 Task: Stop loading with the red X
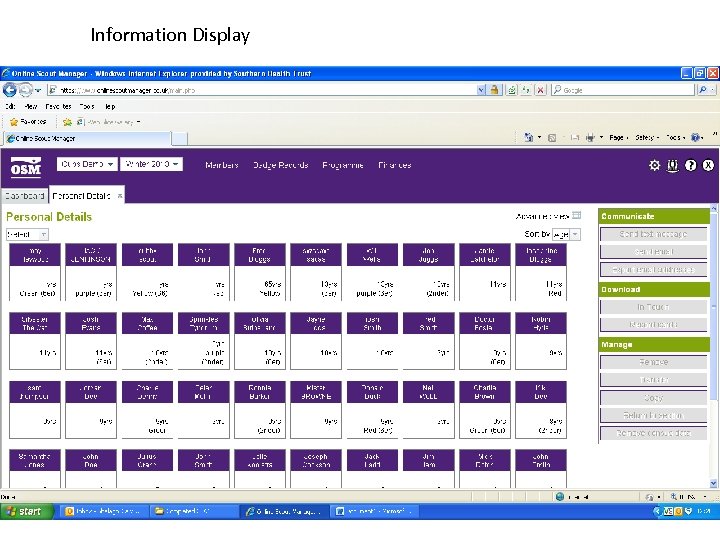(541, 90)
